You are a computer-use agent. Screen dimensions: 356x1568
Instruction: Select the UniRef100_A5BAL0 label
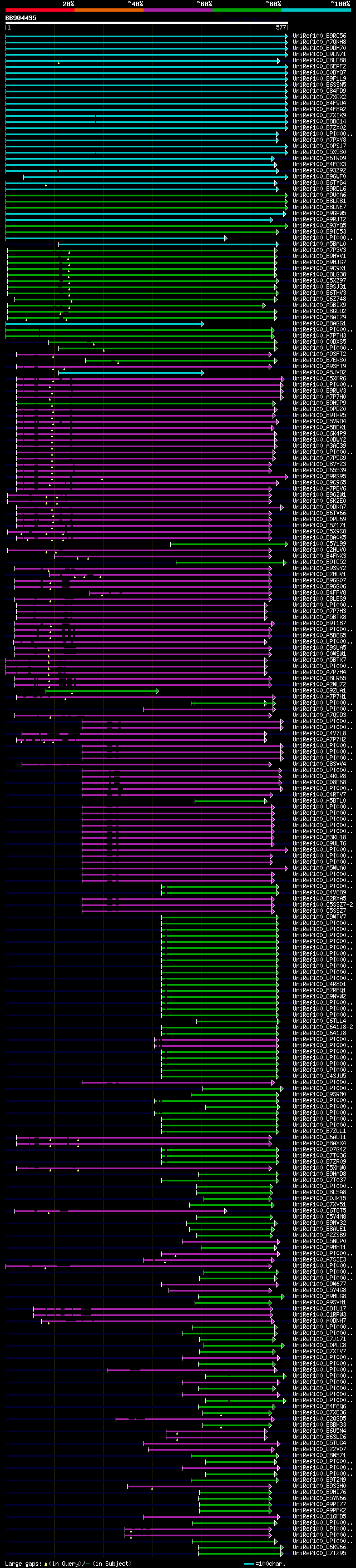[x=319, y=244]
